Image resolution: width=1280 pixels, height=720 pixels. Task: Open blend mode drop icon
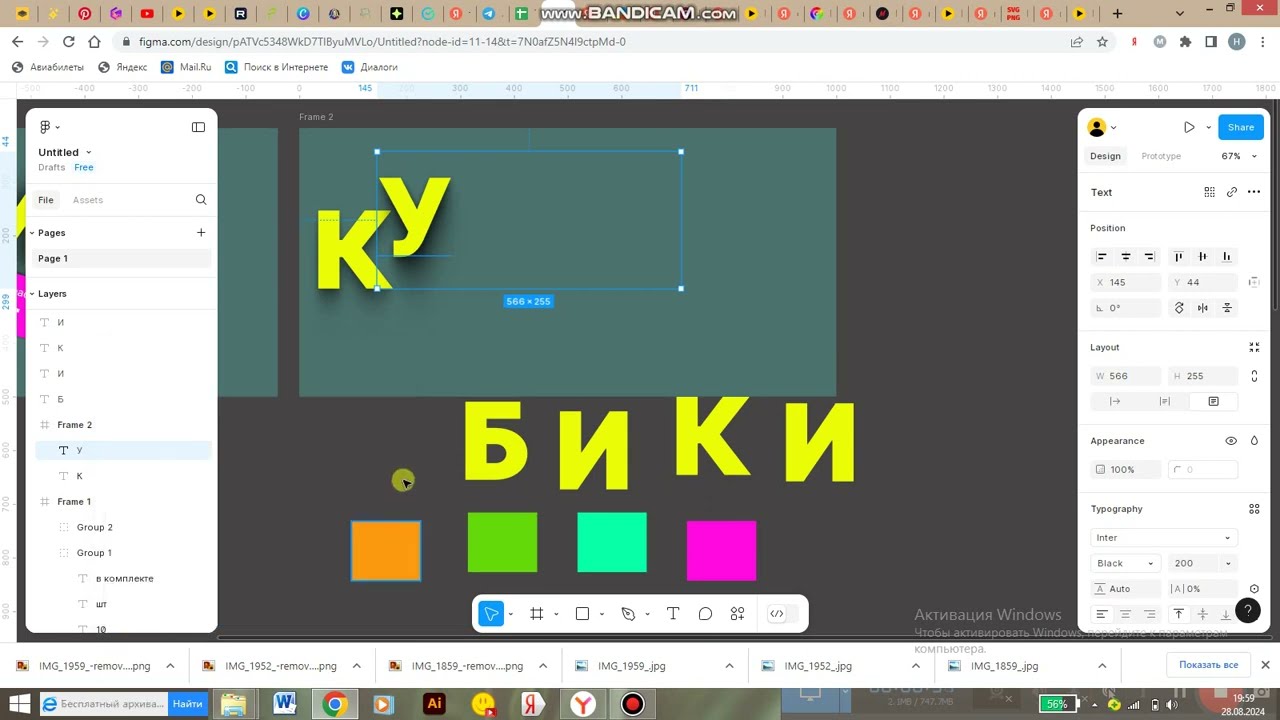point(1254,441)
